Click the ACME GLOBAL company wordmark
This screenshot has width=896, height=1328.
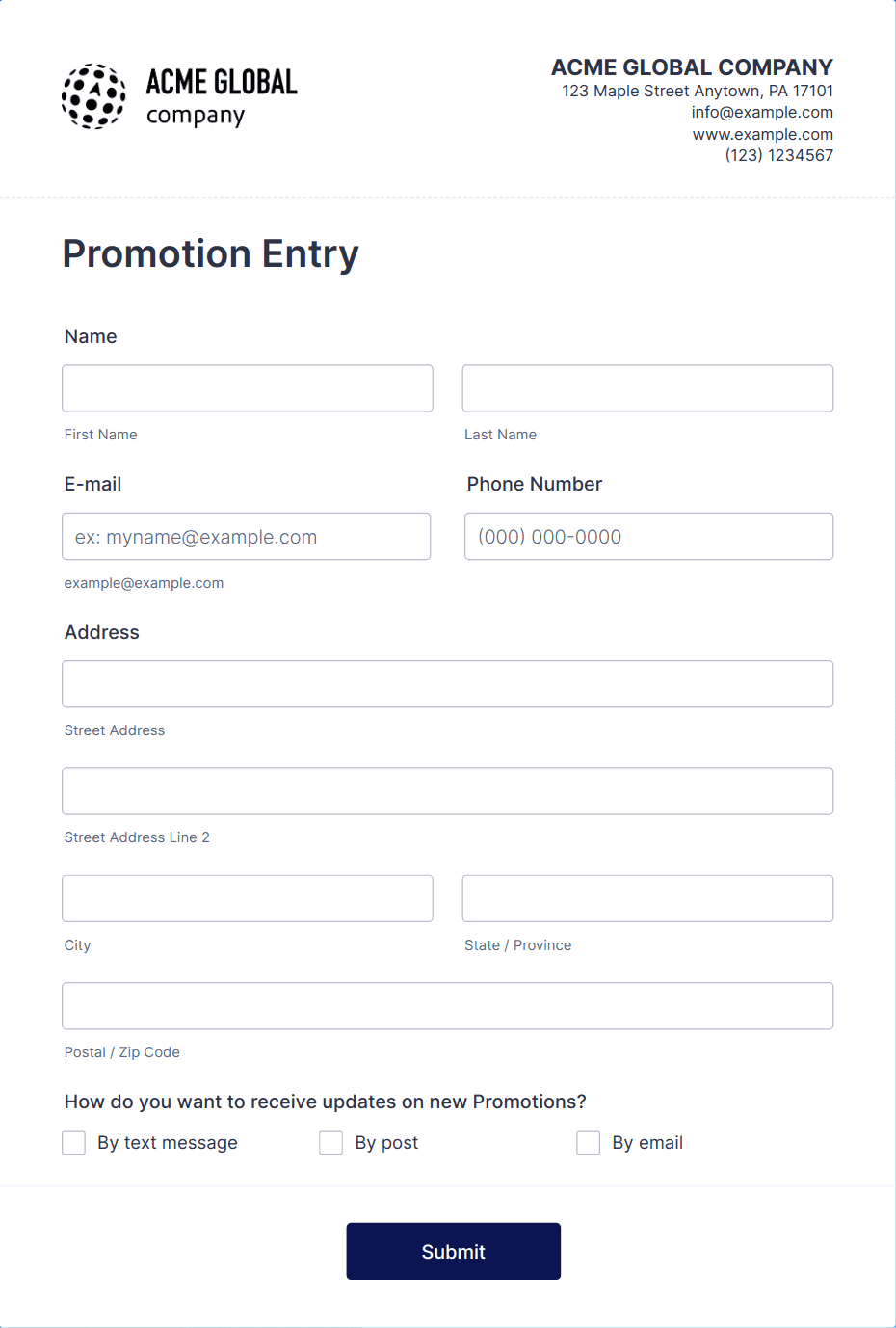(222, 96)
